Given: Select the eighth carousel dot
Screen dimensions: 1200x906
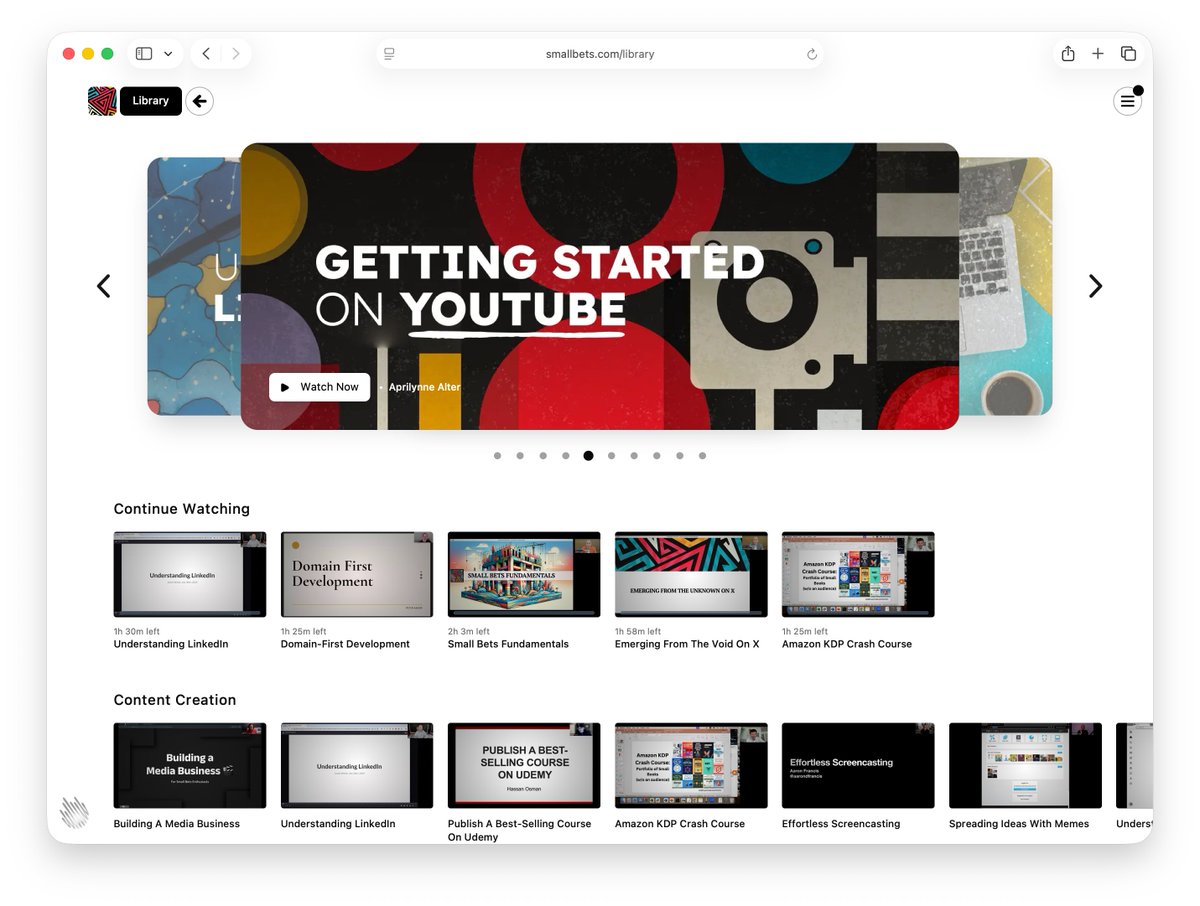Looking at the screenshot, I should click(x=657, y=456).
